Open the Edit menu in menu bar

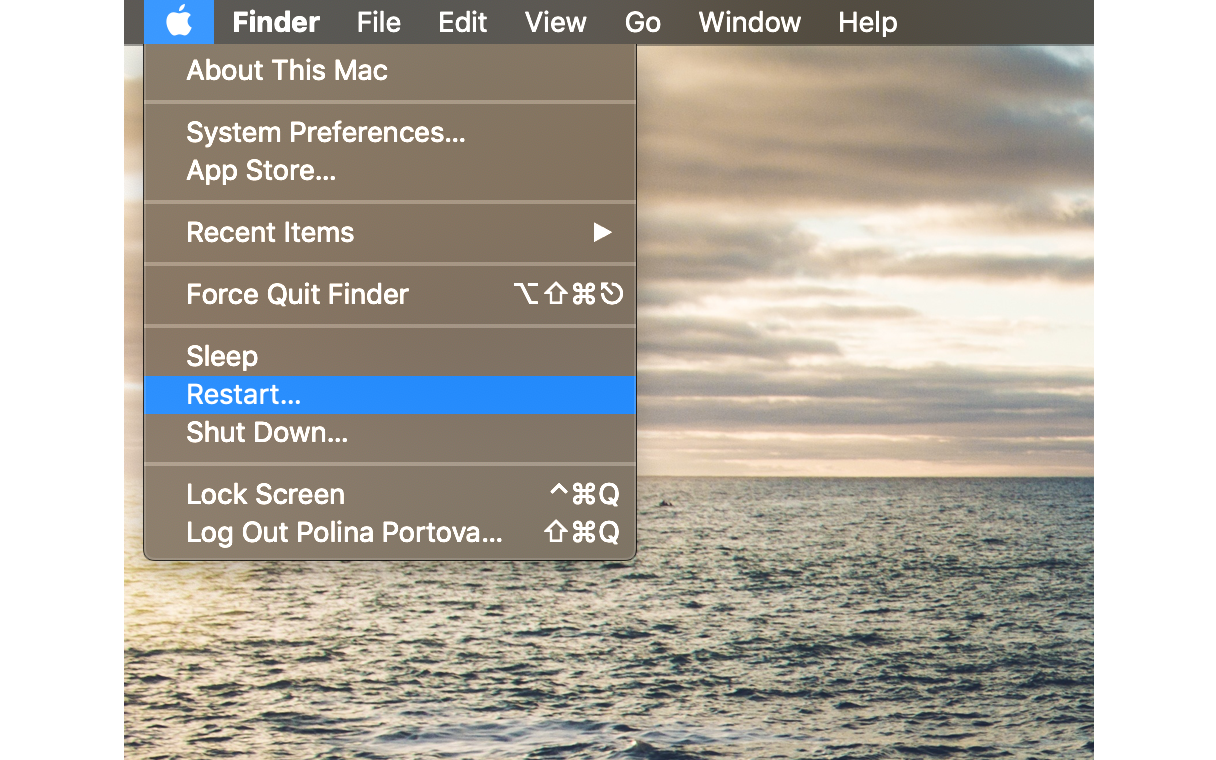463,22
